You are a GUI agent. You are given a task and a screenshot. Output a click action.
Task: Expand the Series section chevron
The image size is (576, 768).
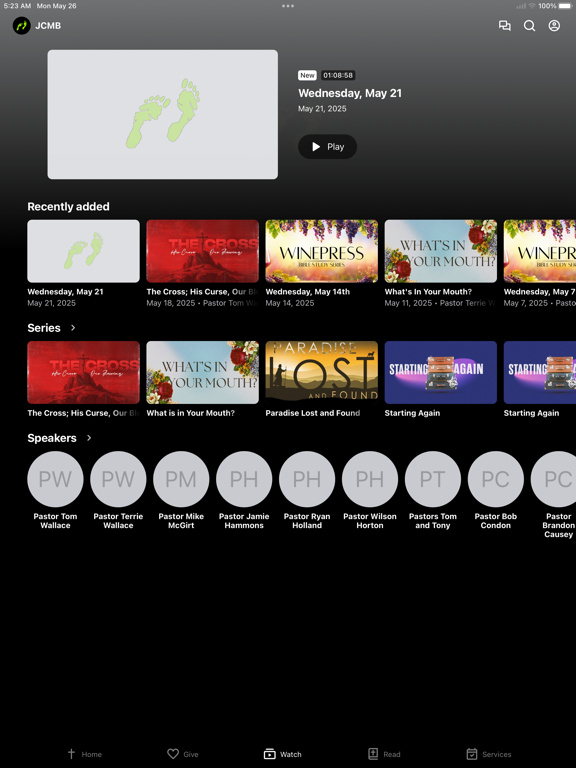(x=73, y=328)
